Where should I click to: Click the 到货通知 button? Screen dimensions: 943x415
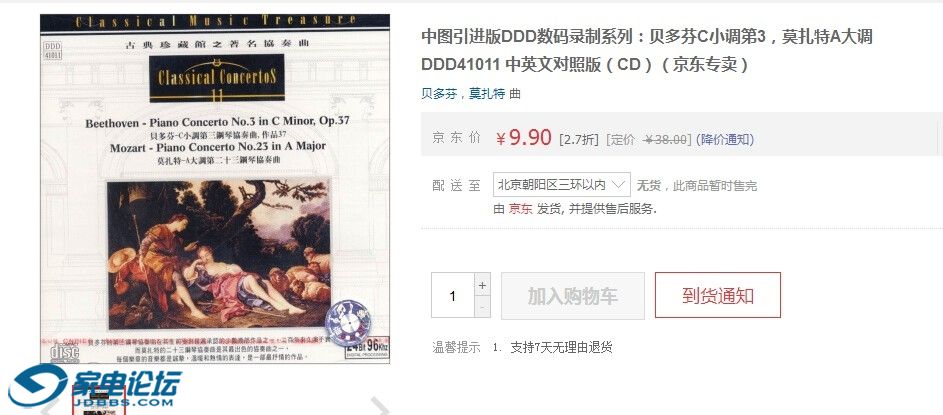point(718,295)
